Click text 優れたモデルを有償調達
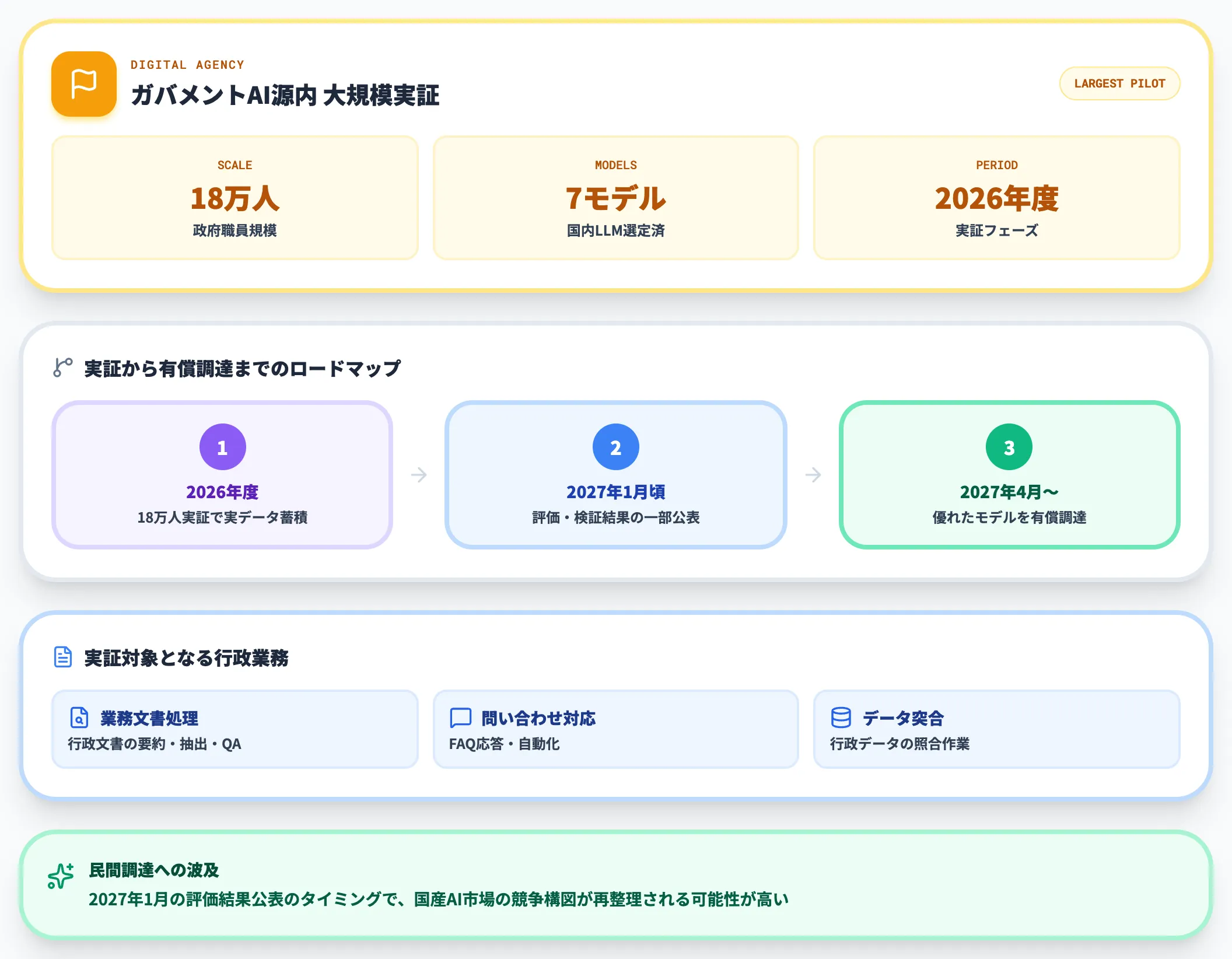 (x=1009, y=517)
